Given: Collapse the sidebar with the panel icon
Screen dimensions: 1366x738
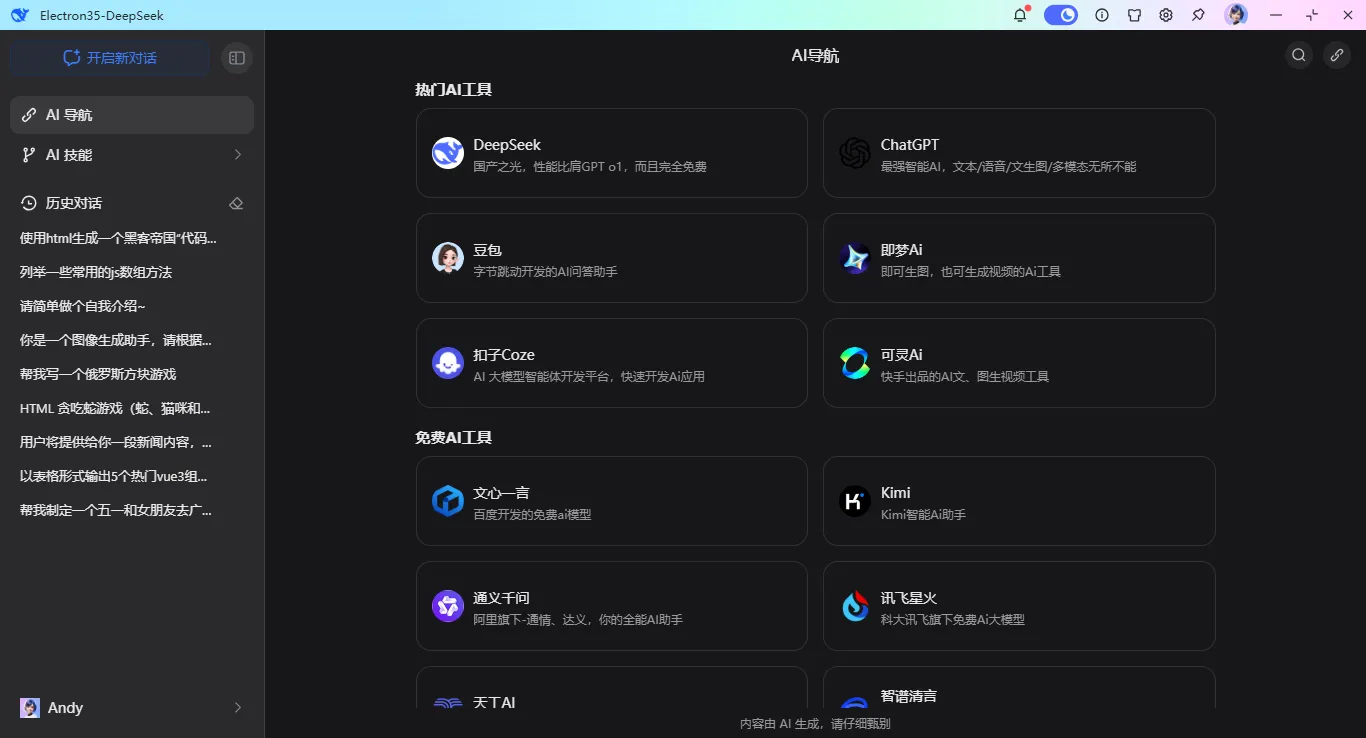Looking at the screenshot, I should click(237, 58).
